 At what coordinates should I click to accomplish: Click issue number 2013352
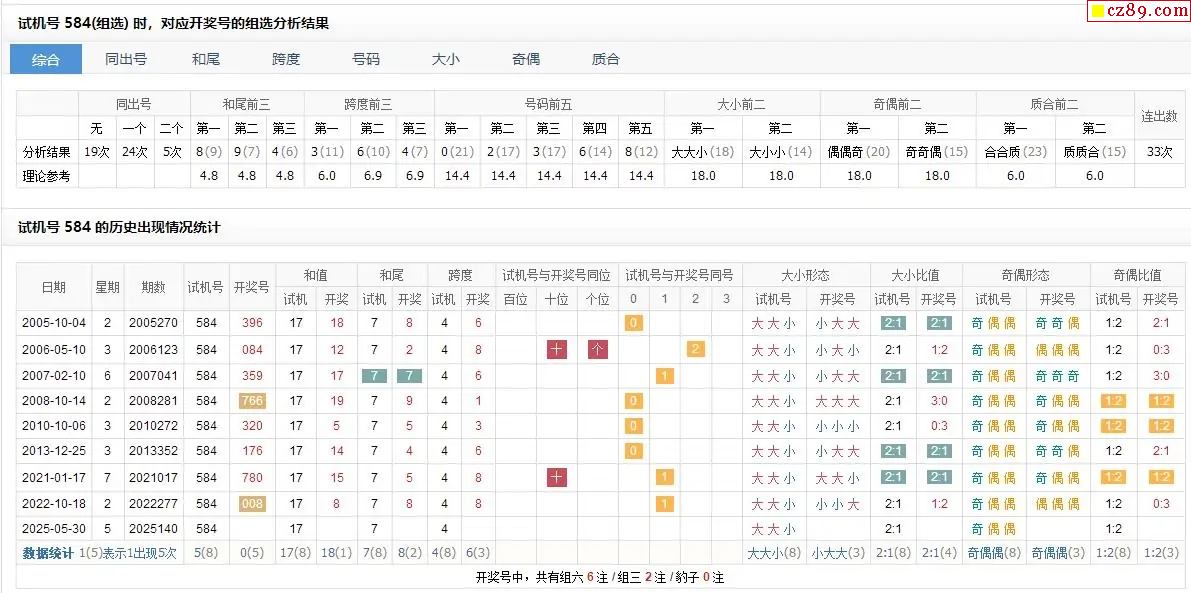153,451
